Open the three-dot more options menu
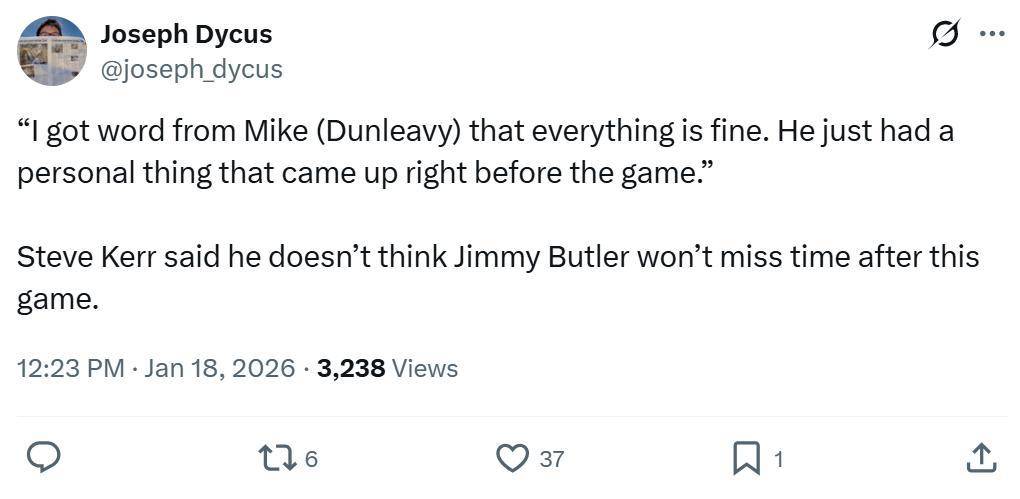This screenshot has width=1020, height=499. click(991, 35)
